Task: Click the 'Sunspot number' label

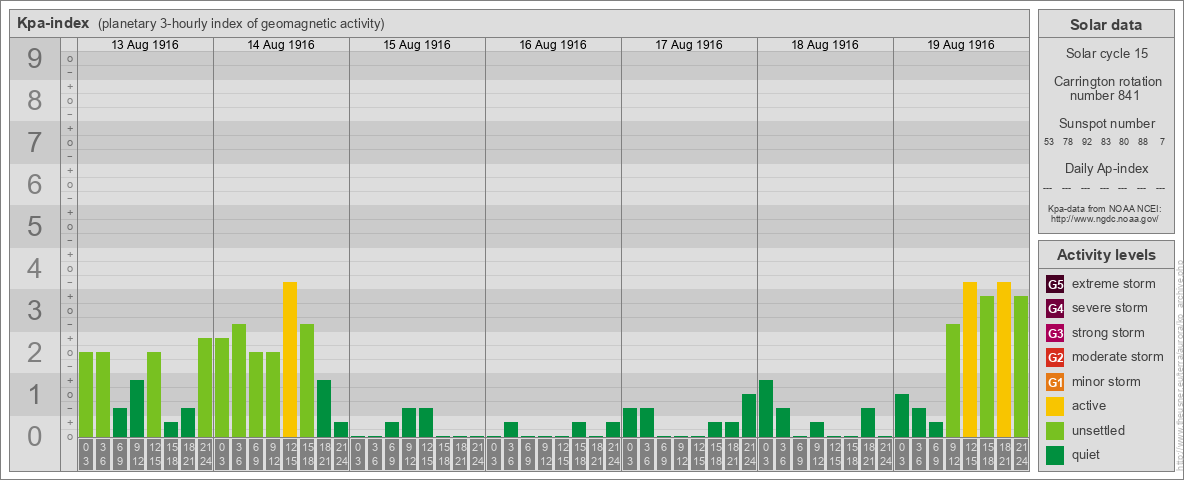Action: [1105, 124]
